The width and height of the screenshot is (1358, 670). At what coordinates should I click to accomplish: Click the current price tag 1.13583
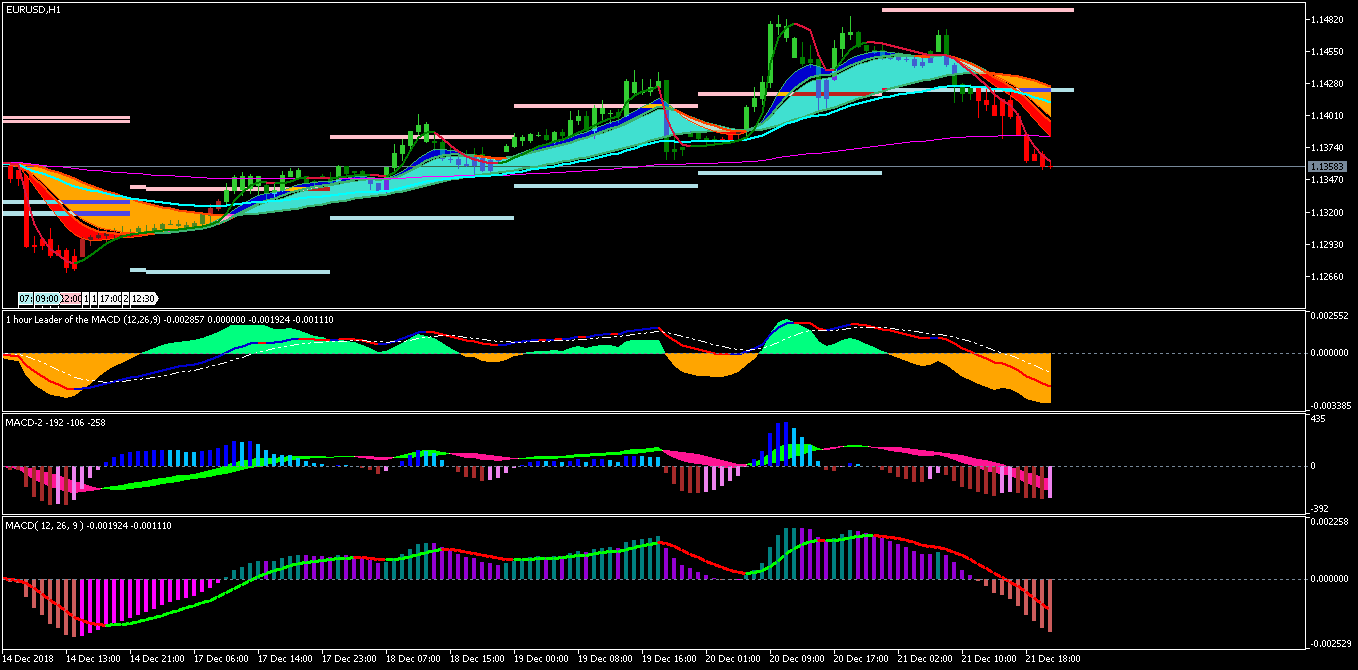pyautogui.click(x=1327, y=167)
